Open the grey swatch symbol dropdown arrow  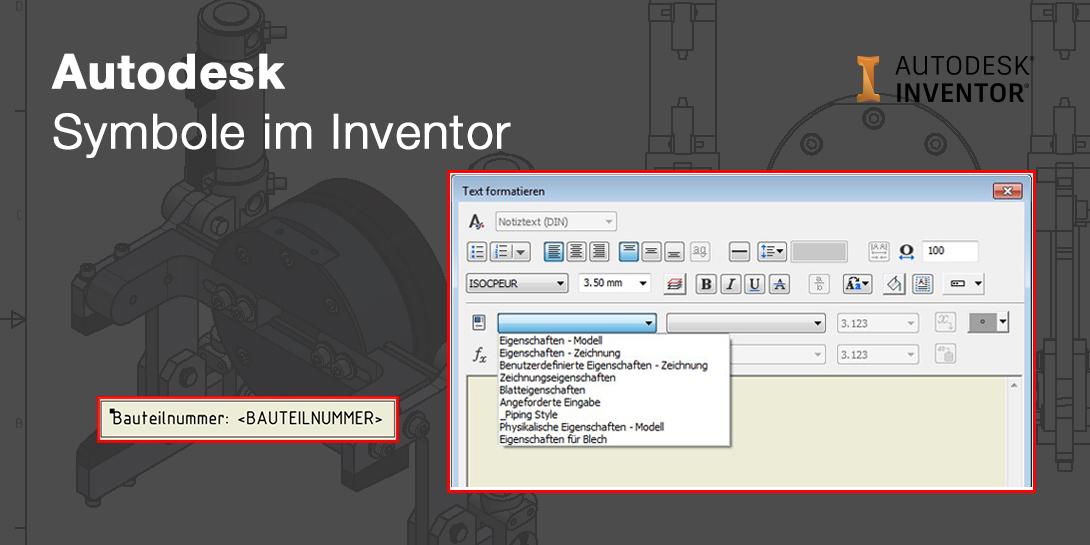[x=1002, y=322]
